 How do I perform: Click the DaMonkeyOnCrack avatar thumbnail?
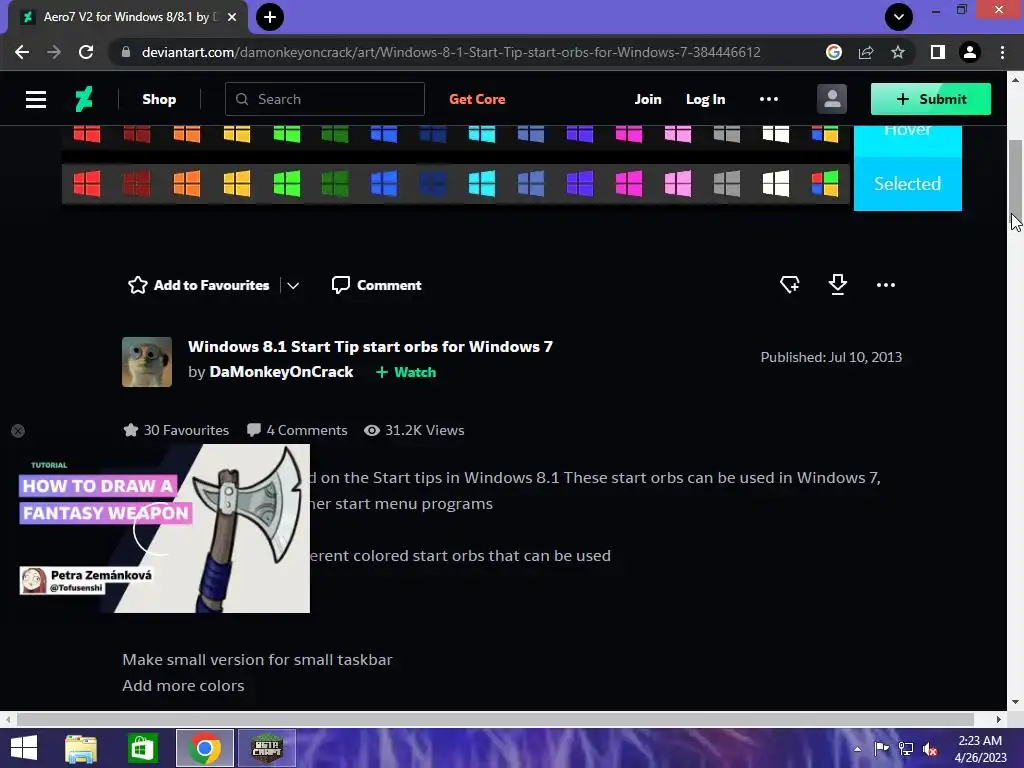[147, 362]
